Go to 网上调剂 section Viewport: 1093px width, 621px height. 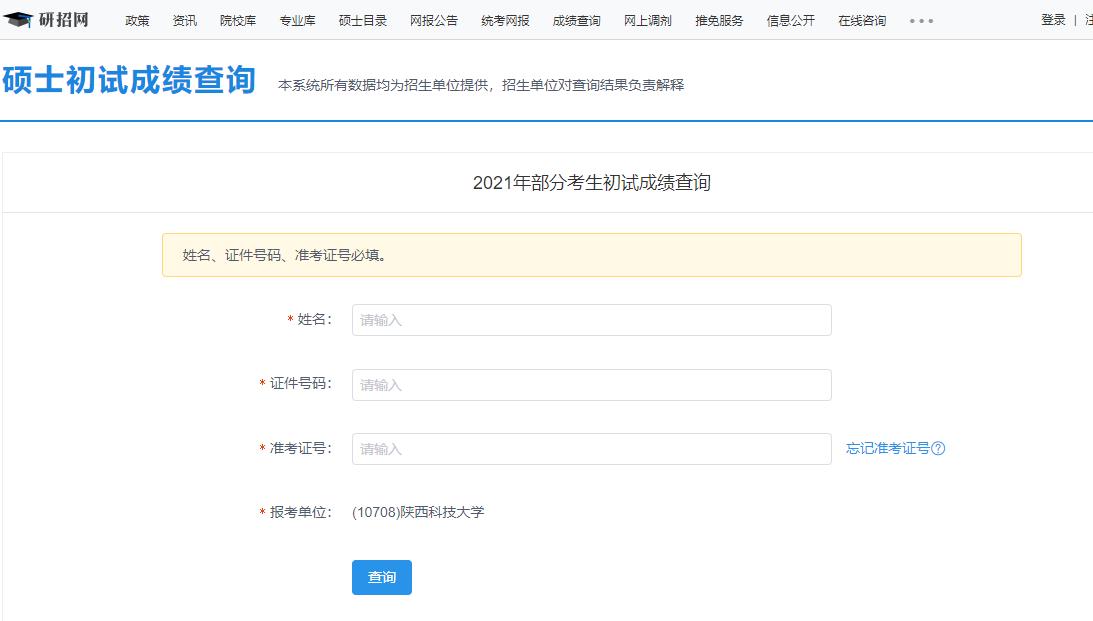click(x=648, y=21)
